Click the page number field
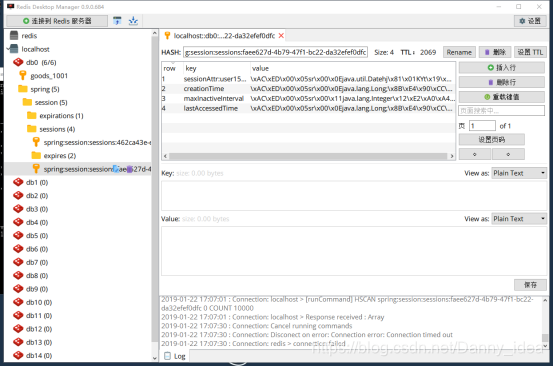This screenshot has width=553, height=366. pos(482,126)
